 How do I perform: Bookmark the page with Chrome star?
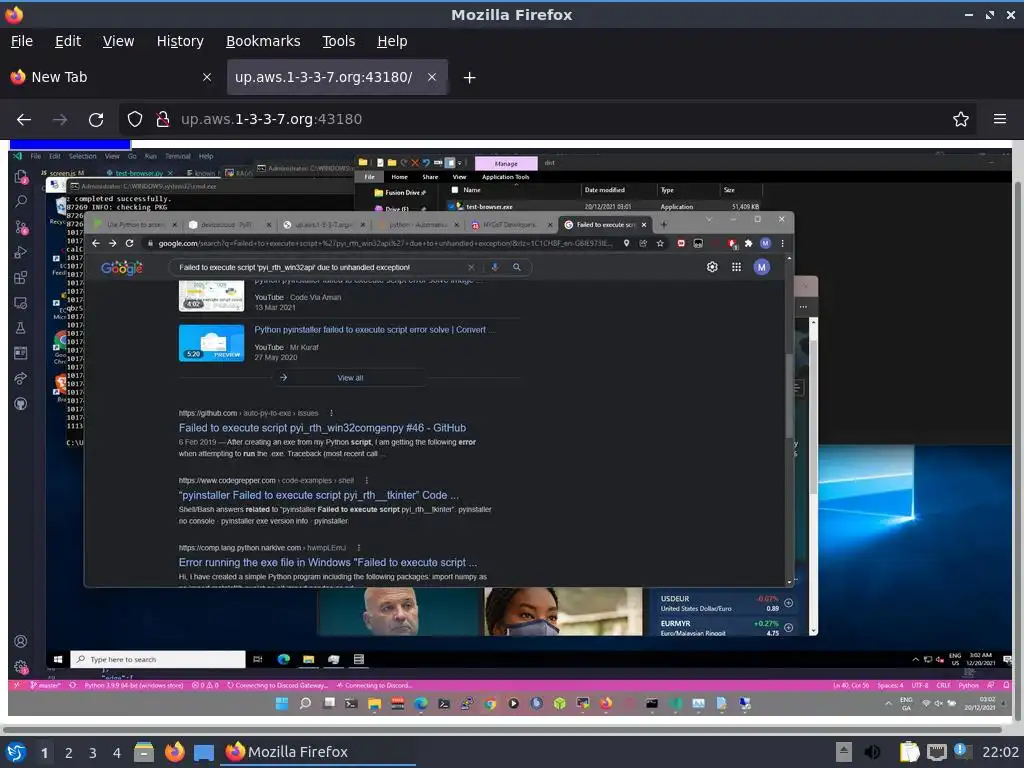(660, 244)
